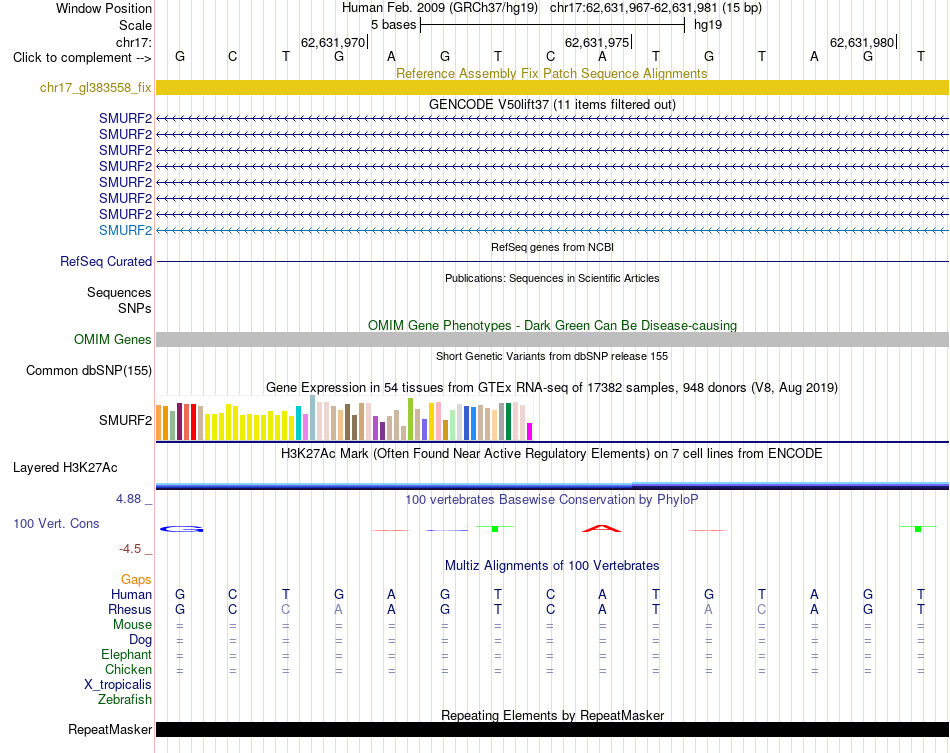The width and height of the screenshot is (950, 753).
Task: Click the genome position header chr17:62,631,967-62,631,981
Action: coord(633,8)
